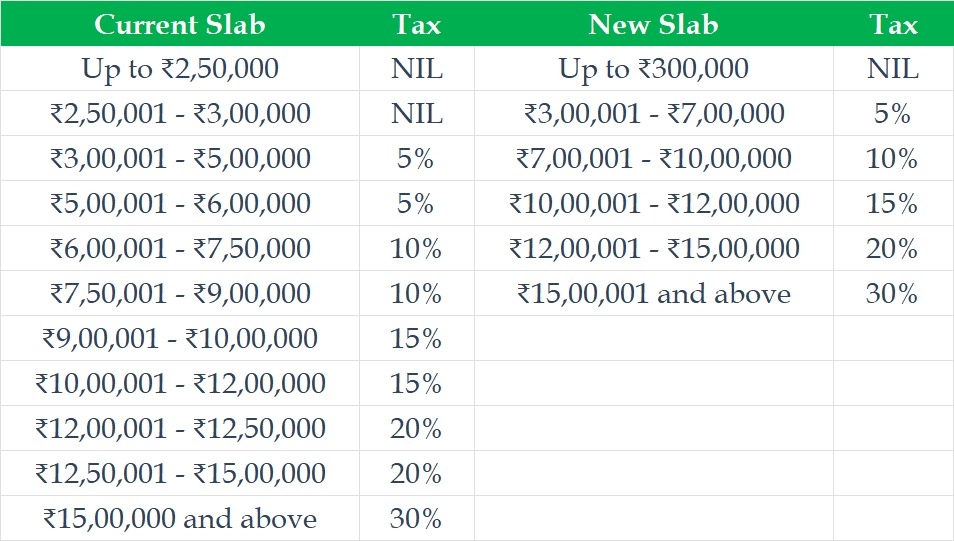This screenshot has width=954, height=541.
Task: Select the New Slab column header
Action: tap(654, 24)
